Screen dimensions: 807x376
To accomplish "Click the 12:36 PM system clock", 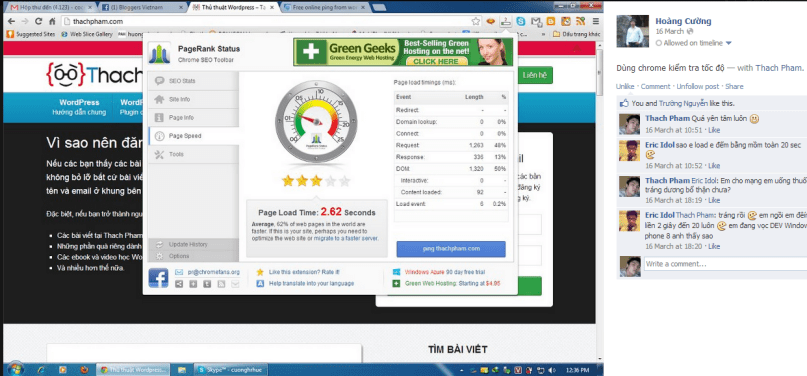I will (x=576, y=370).
